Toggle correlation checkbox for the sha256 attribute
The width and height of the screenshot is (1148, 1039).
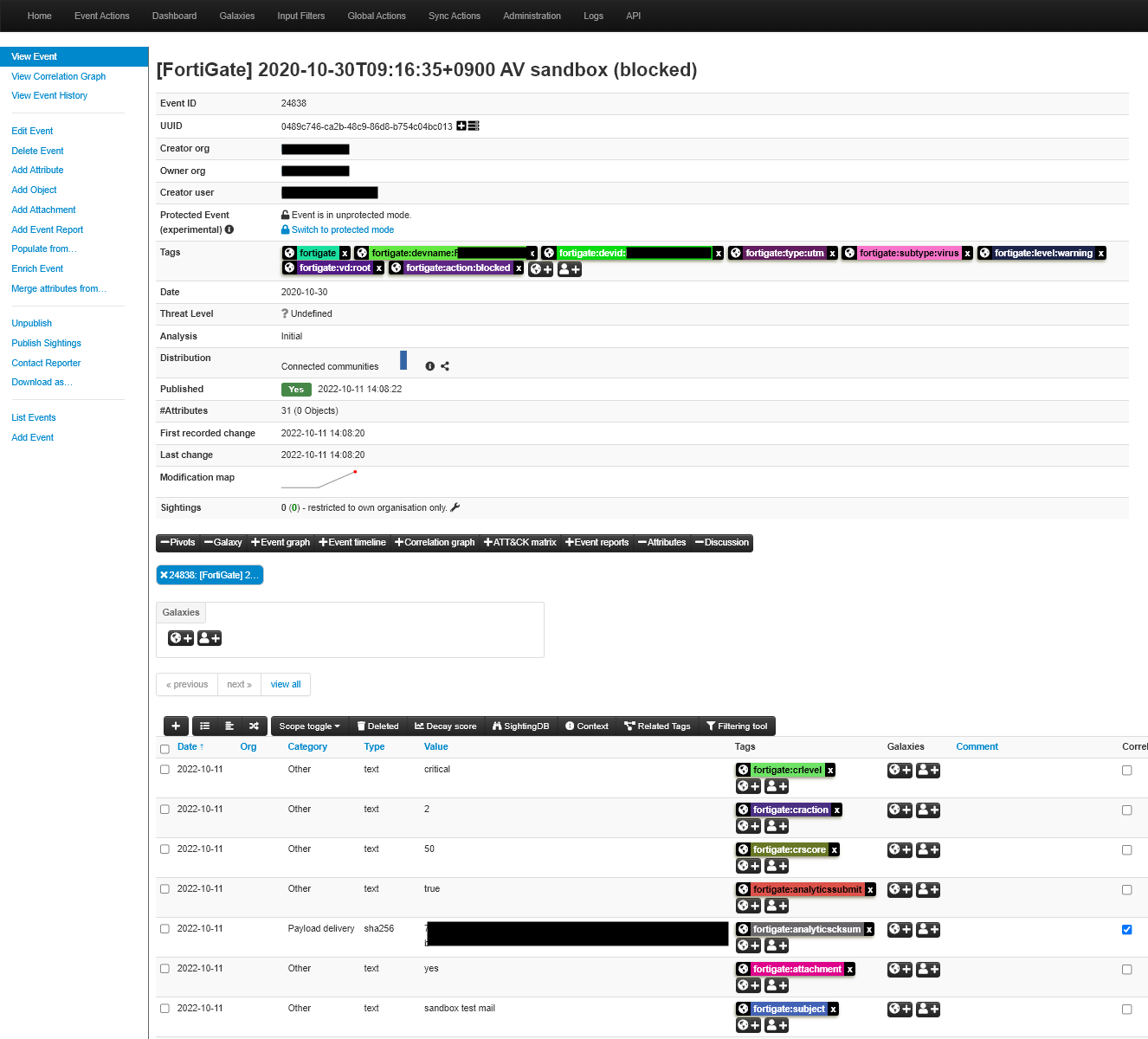[1126, 929]
